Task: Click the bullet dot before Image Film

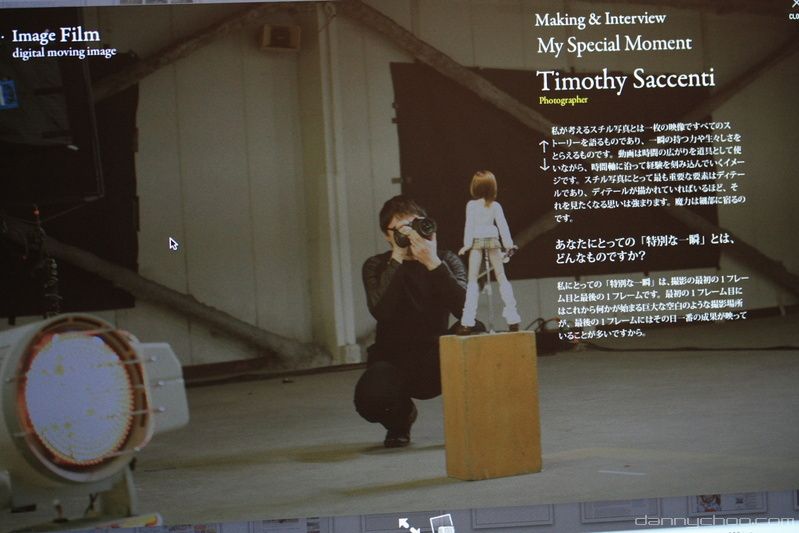Action: point(5,39)
